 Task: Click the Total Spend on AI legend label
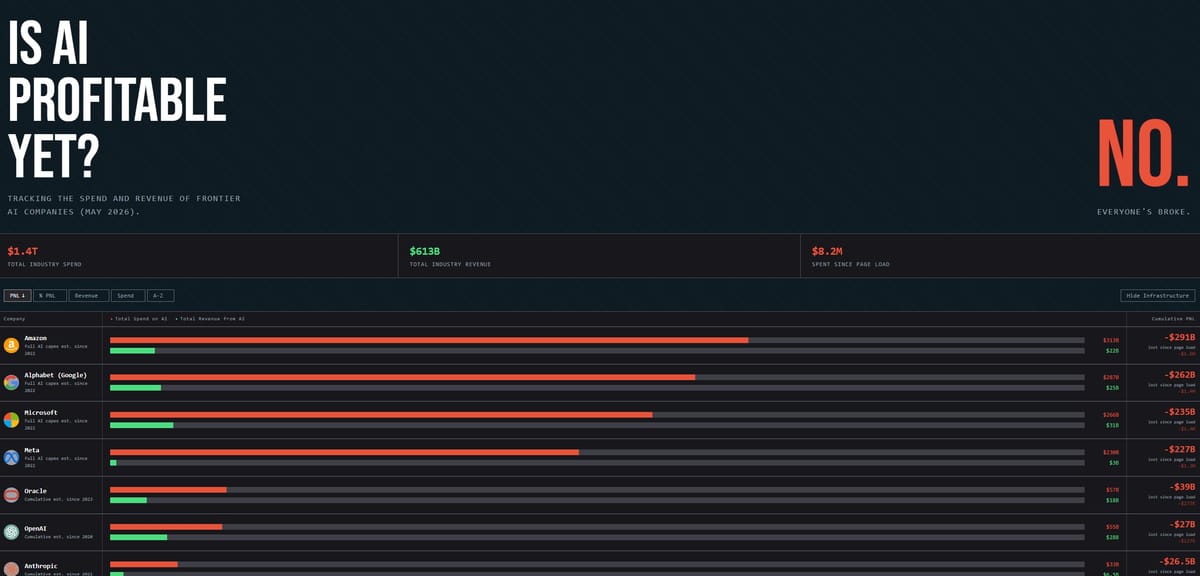click(x=139, y=318)
